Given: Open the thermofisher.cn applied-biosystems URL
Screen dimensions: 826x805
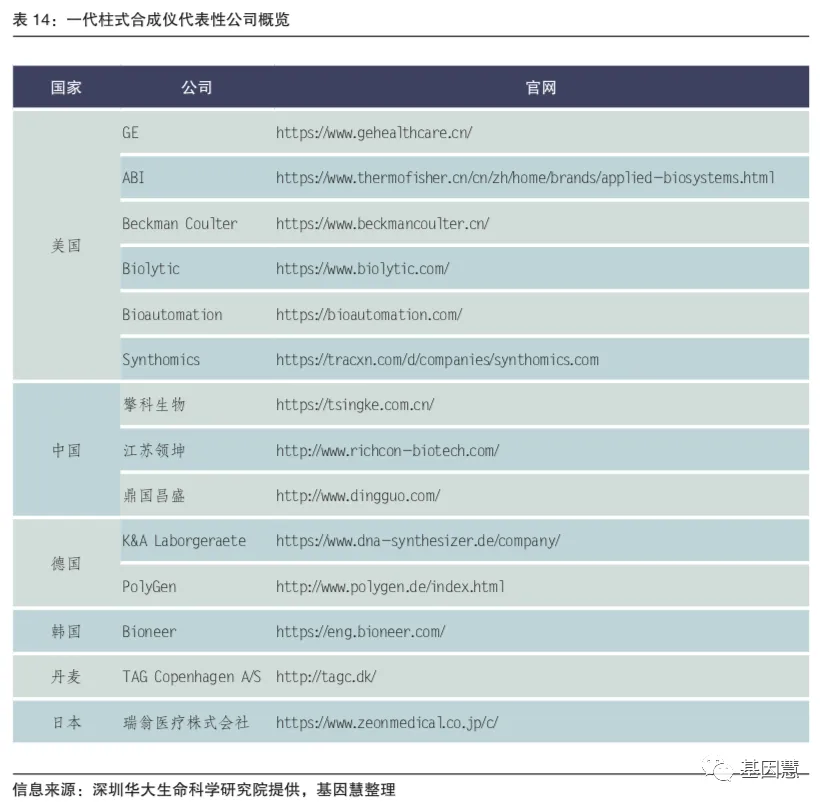Looking at the screenshot, I should pyautogui.click(x=525, y=178).
